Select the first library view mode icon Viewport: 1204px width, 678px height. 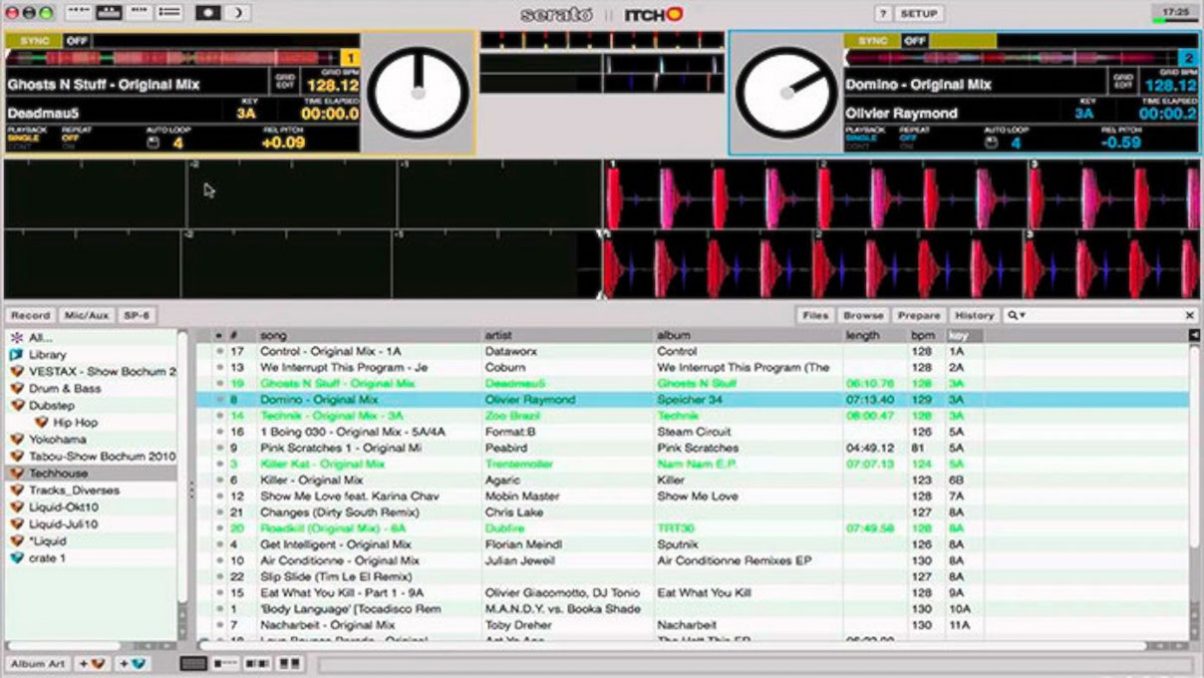194,663
